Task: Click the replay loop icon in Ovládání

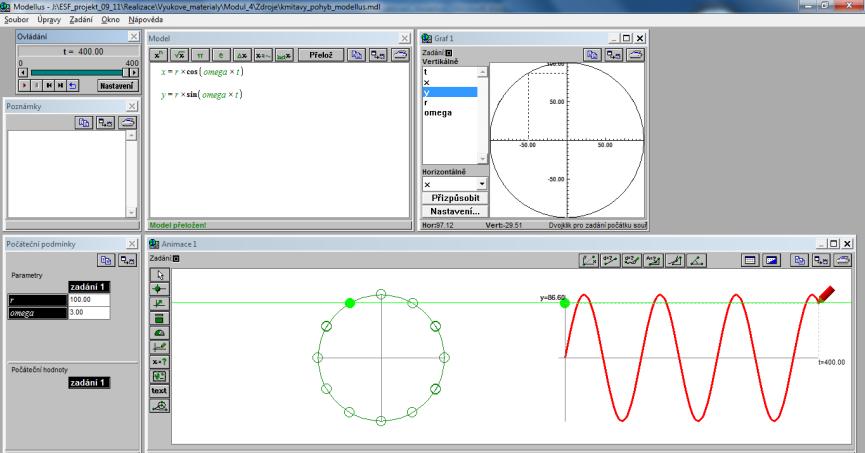Action: pyautogui.click(x=72, y=86)
